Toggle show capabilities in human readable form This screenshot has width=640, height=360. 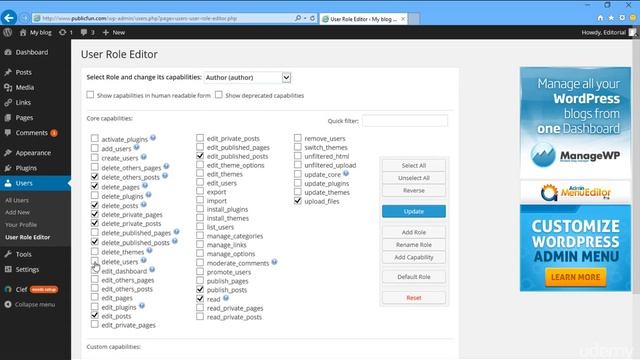click(90, 95)
